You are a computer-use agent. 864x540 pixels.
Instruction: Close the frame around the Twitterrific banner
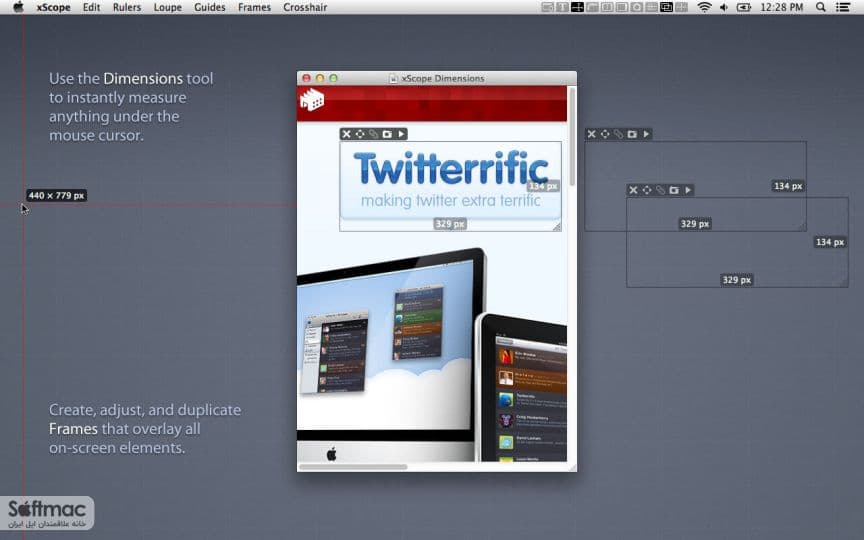coord(346,134)
